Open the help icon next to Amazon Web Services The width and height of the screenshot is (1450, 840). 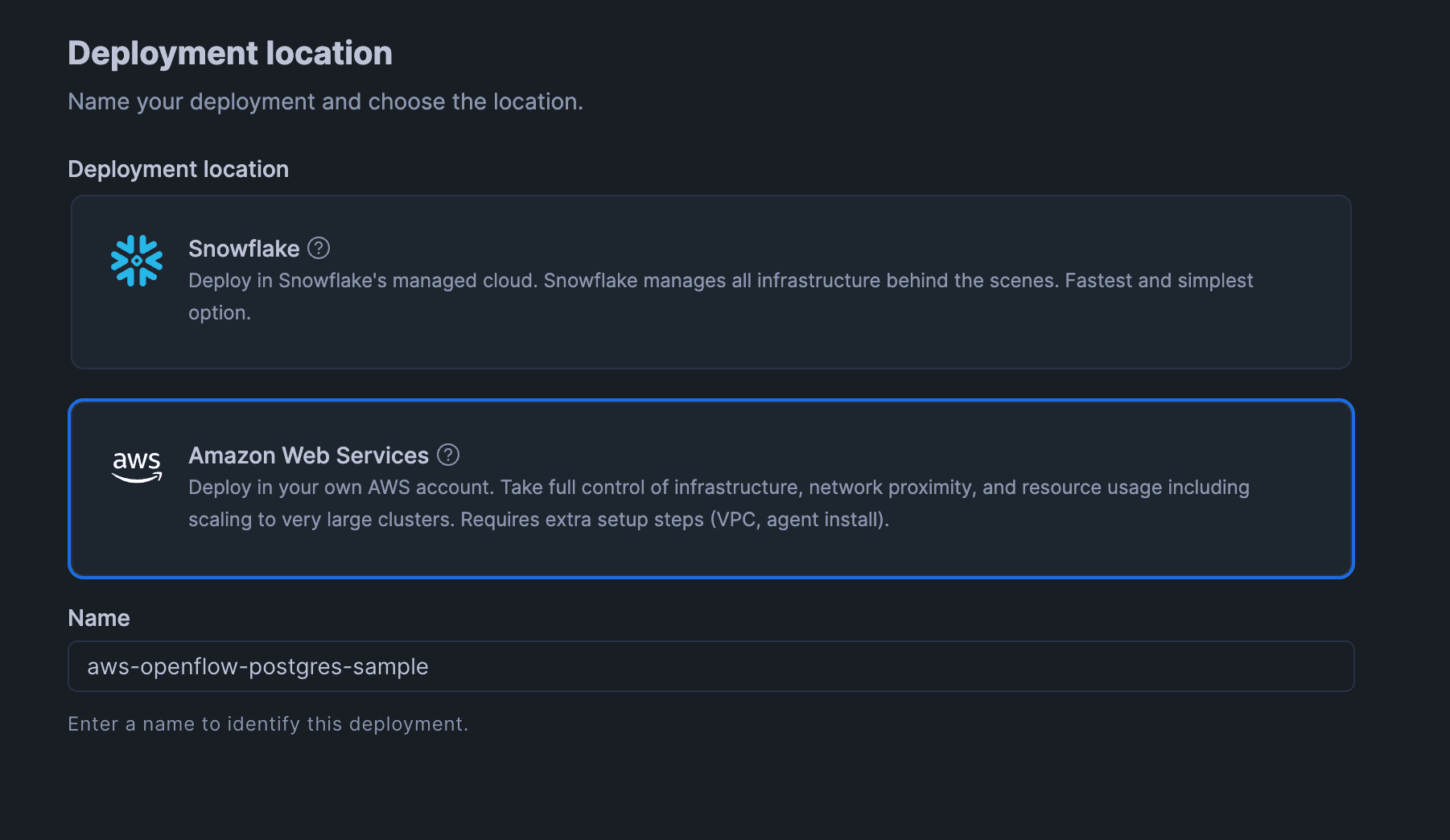448,455
